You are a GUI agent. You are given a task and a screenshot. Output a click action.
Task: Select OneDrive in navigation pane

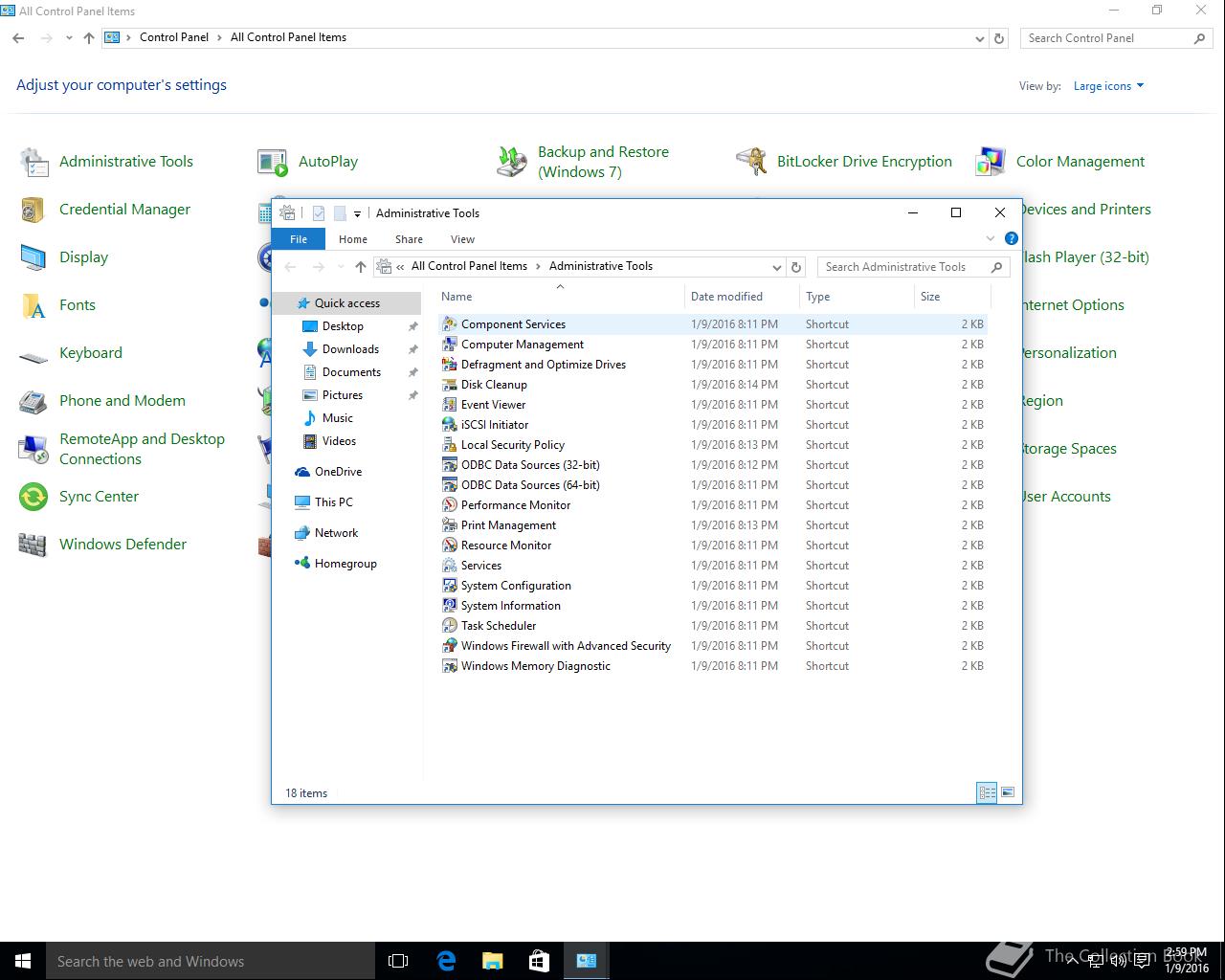(338, 472)
